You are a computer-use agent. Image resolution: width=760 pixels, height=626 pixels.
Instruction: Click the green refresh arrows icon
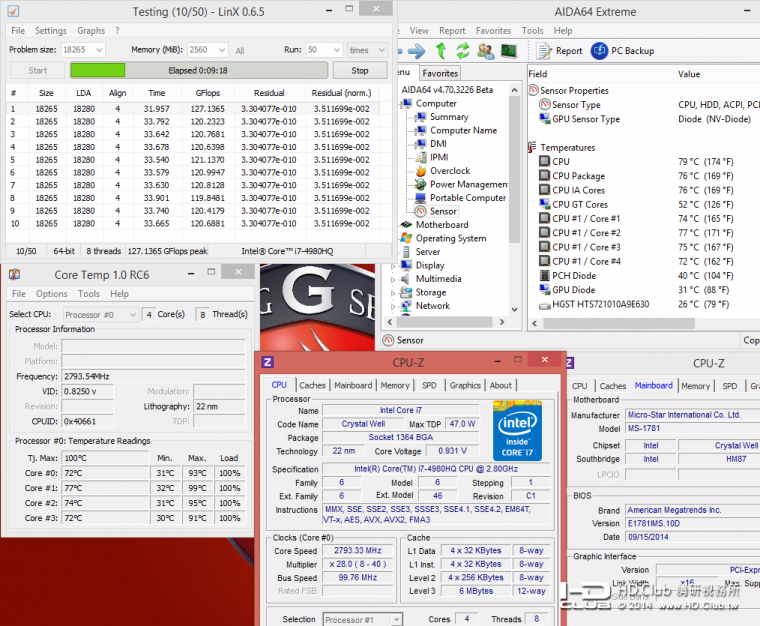coord(463,51)
